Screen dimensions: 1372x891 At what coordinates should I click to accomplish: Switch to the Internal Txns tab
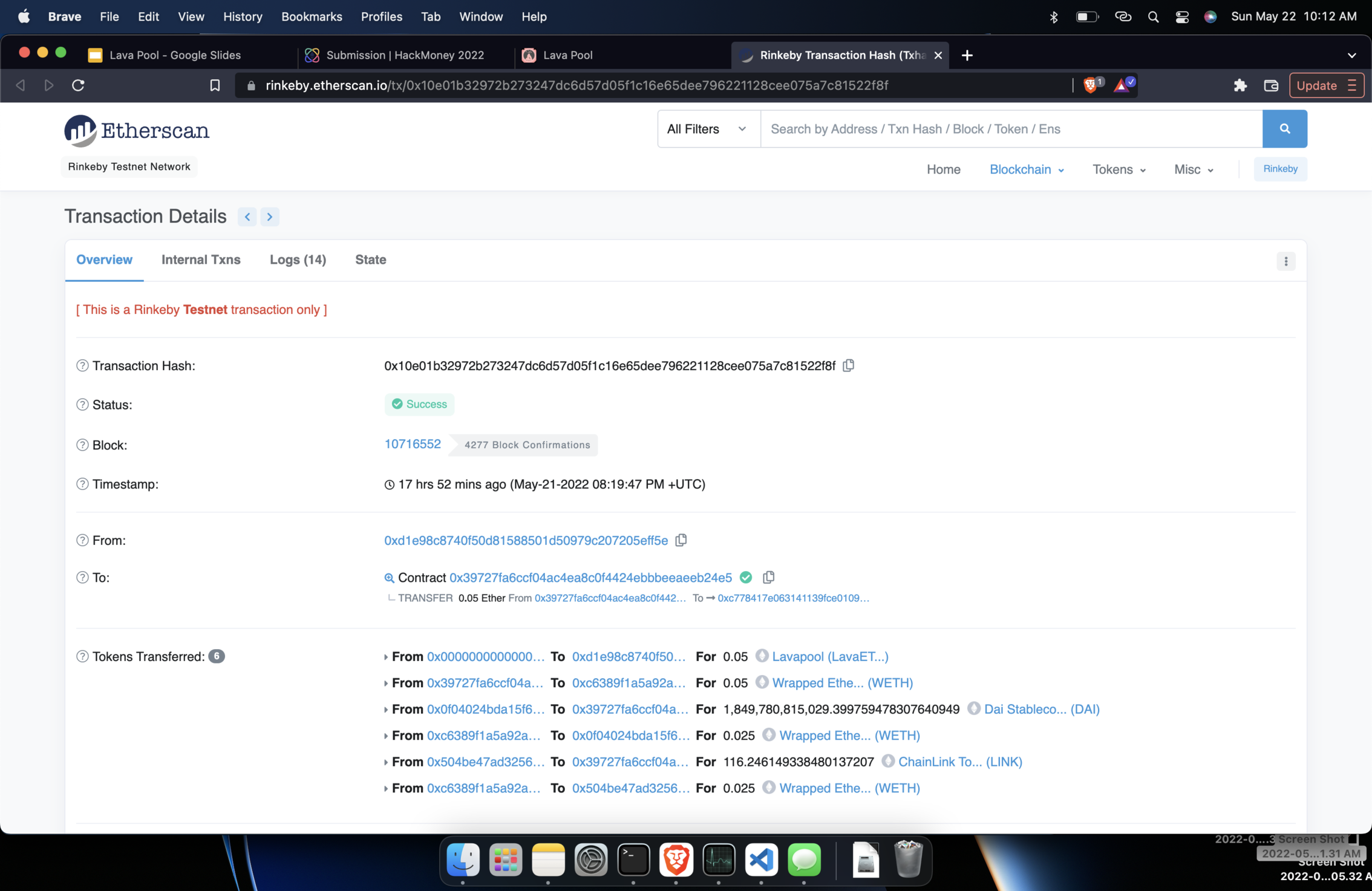pos(201,259)
